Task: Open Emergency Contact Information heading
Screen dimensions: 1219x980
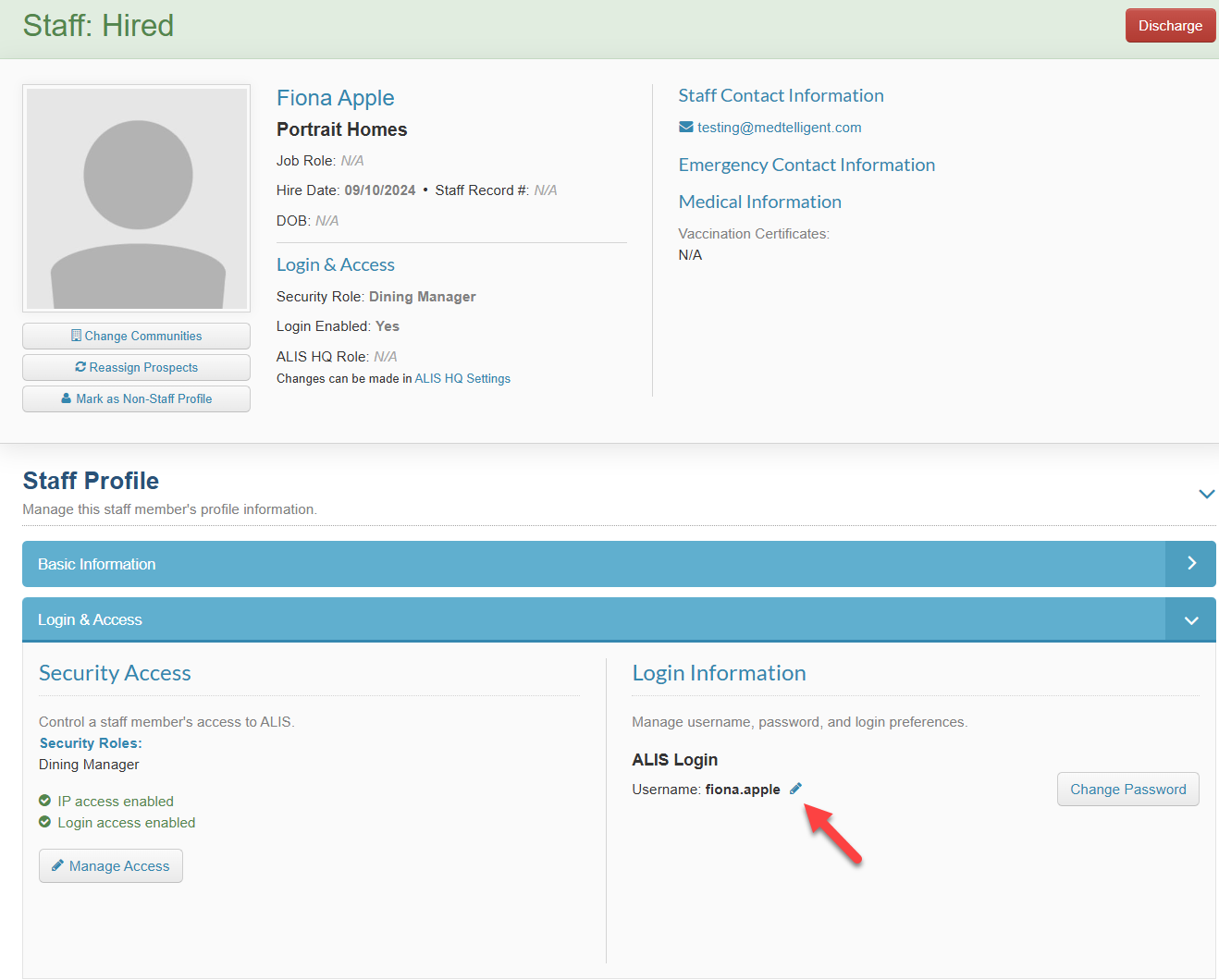Action: 807,165
